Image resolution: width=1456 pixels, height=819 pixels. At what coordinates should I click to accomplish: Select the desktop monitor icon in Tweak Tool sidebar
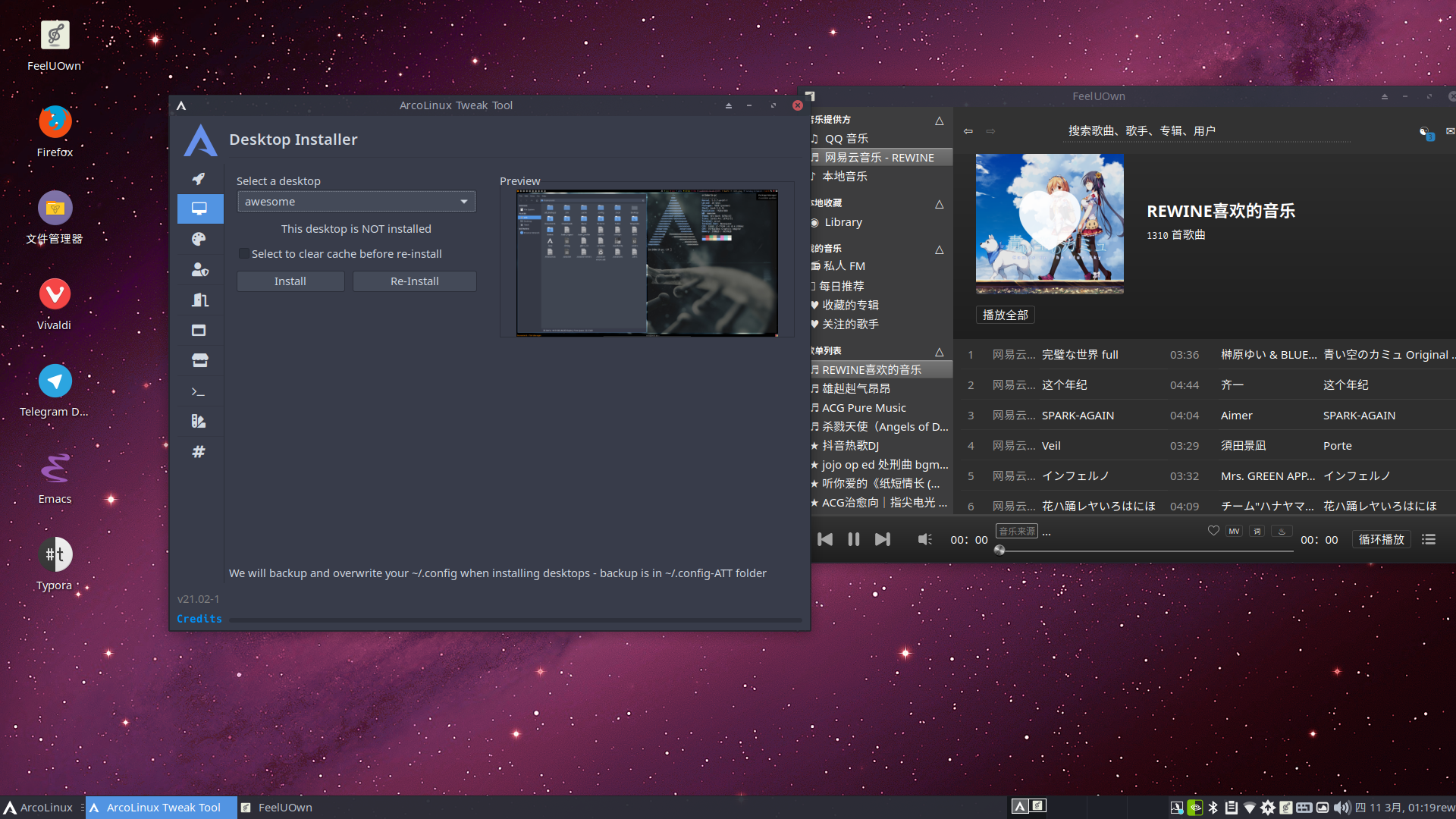(x=199, y=209)
